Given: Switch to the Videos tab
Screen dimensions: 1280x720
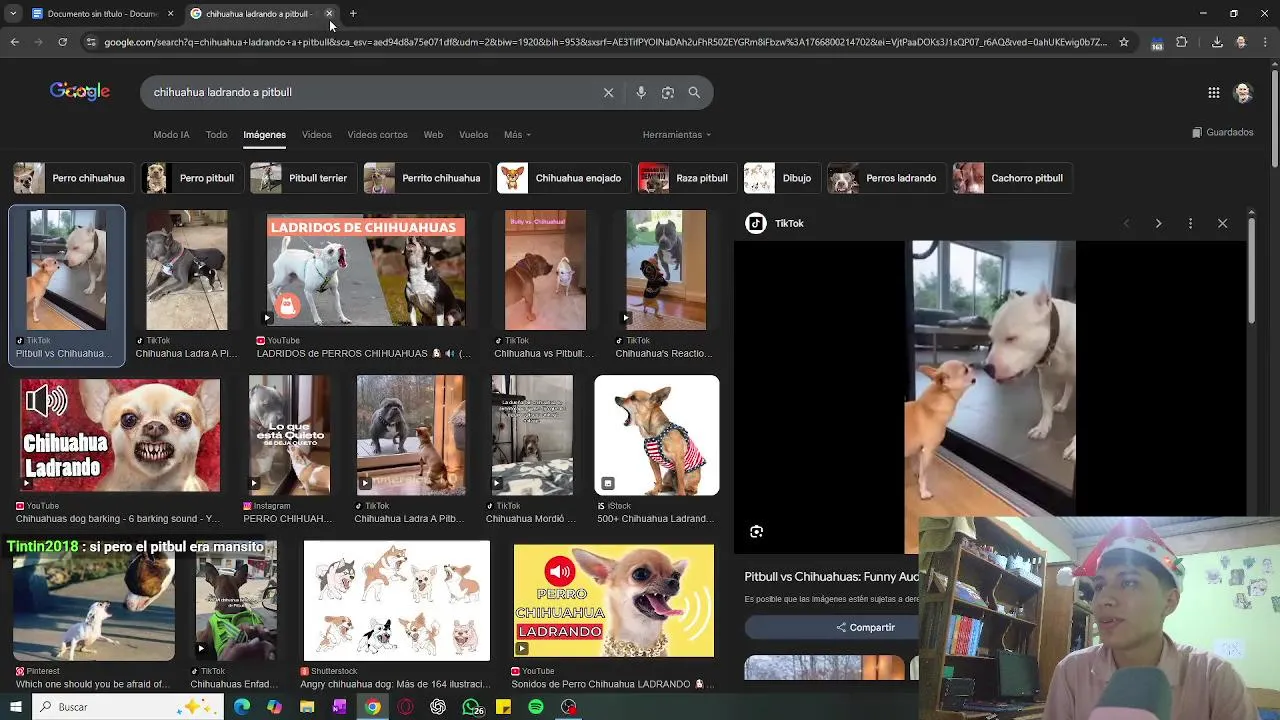Looking at the screenshot, I should click(317, 134).
